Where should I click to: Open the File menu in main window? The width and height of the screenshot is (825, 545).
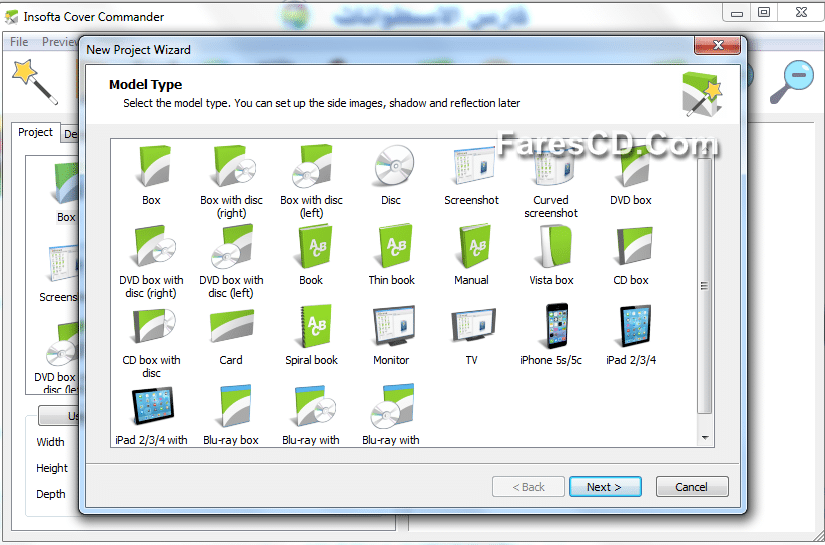pos(19,42)
